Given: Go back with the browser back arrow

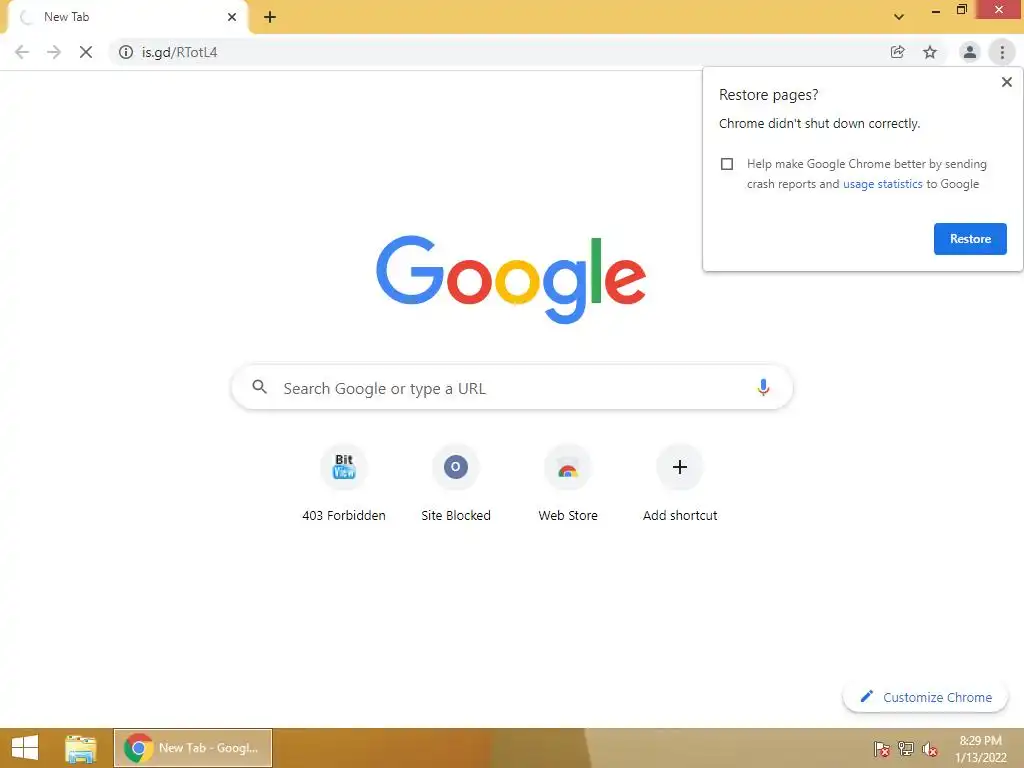Looking at the screenshot, I should (22, 52).
